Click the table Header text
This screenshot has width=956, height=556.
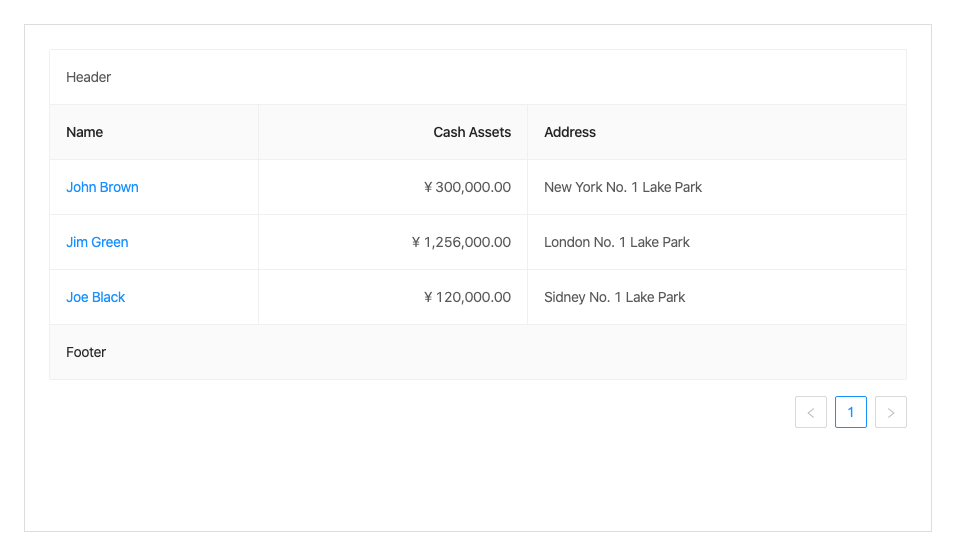[89, 77]
